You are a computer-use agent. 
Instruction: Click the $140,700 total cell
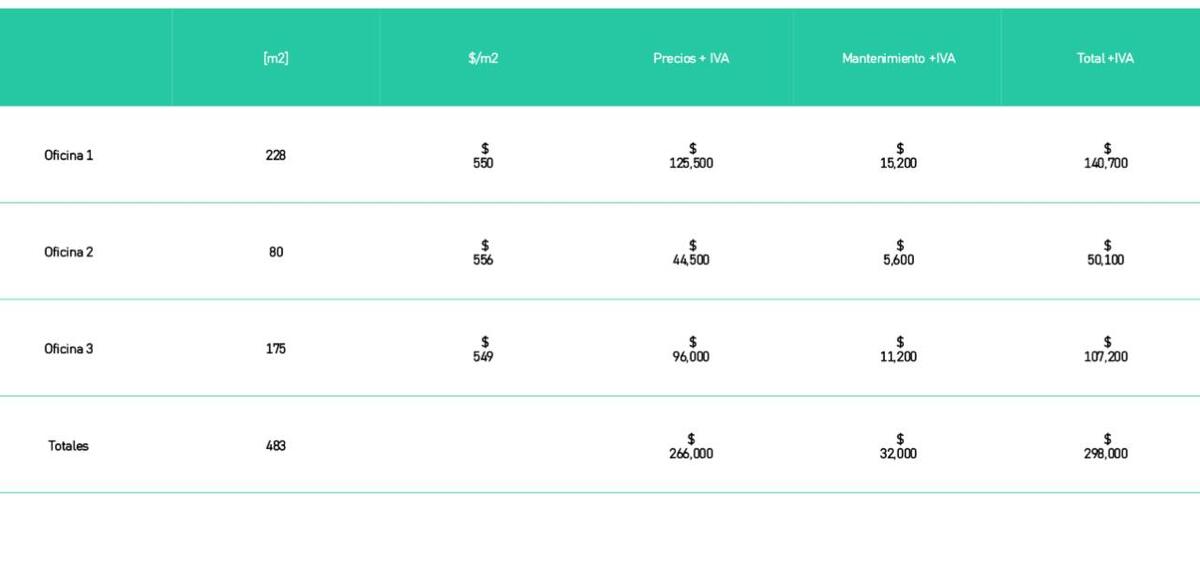point(1106,157)
